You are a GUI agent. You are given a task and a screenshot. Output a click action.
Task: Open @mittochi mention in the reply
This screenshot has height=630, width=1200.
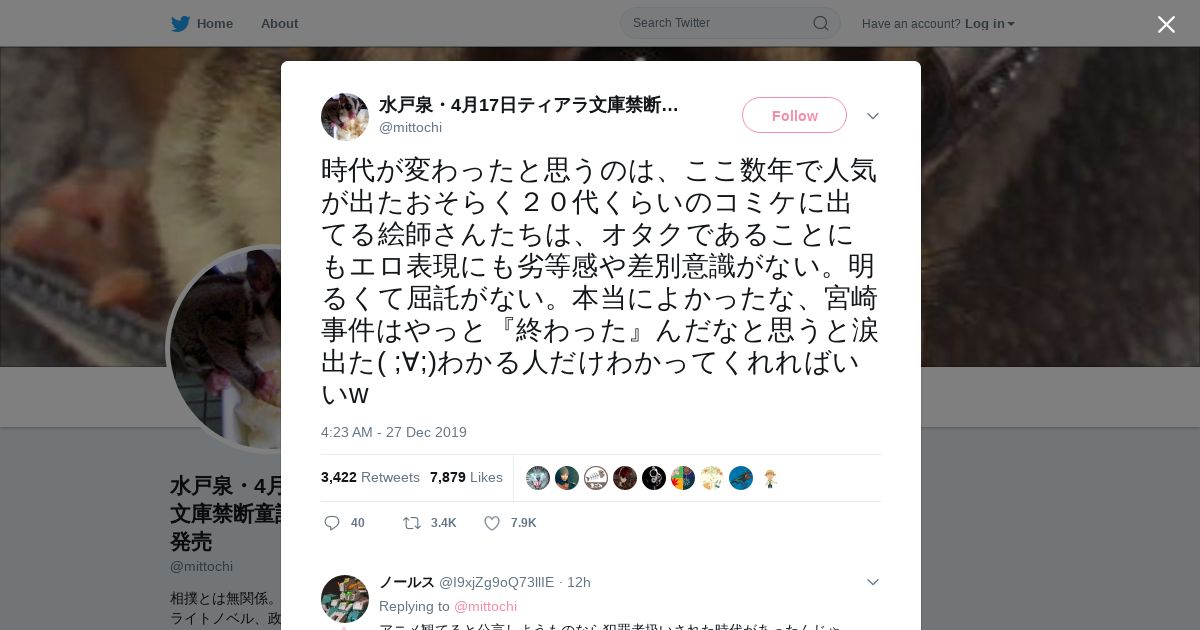(x=485, y=606)
